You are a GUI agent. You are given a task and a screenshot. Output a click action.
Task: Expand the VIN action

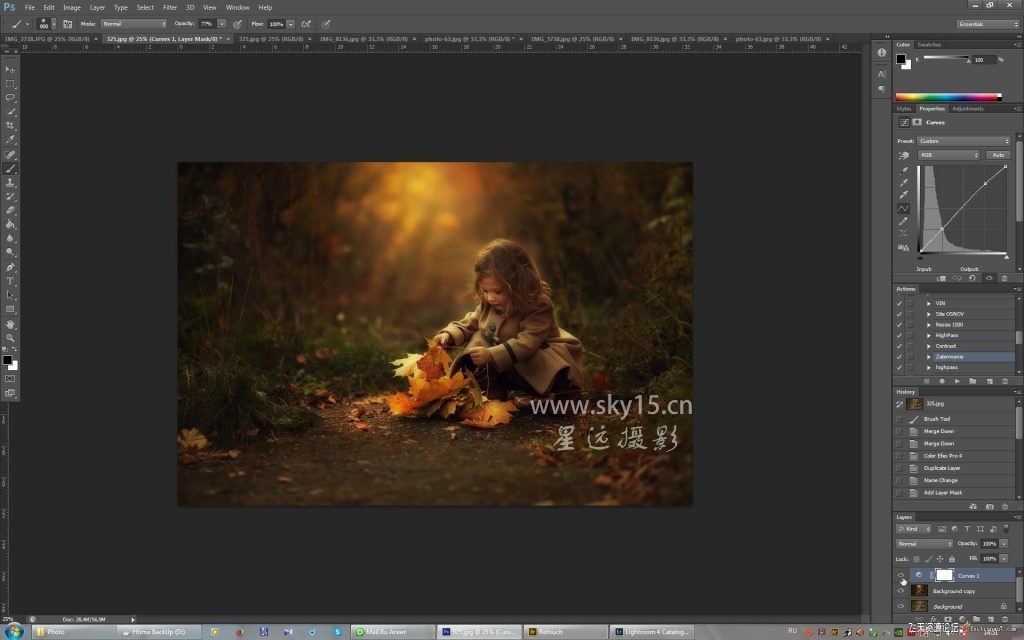click(929, 303)
